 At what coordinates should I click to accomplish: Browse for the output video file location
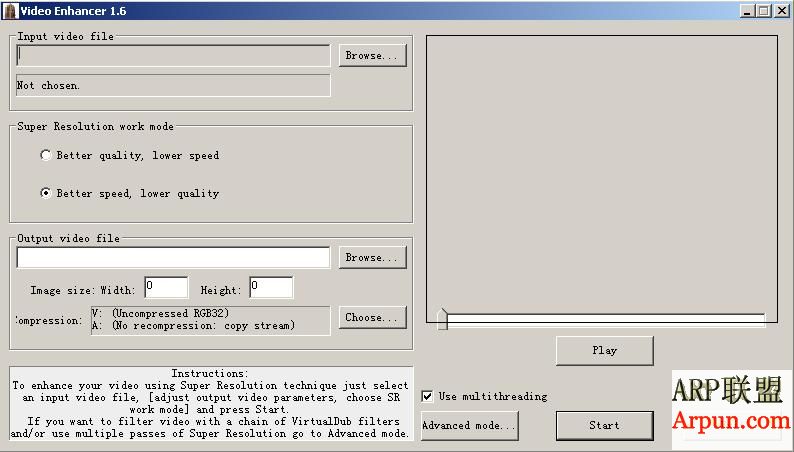[373, 258]
